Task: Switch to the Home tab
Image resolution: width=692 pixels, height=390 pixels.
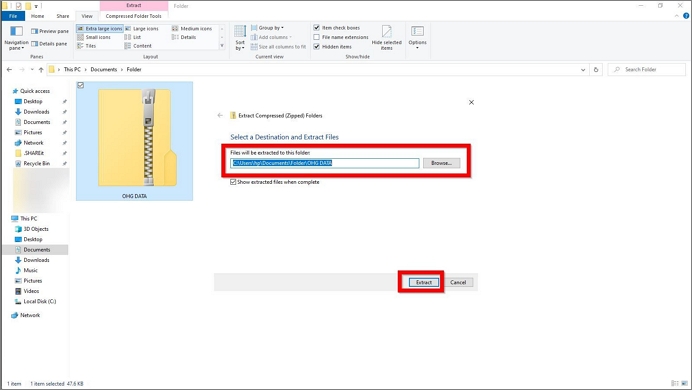Action: tap(38, 16)
